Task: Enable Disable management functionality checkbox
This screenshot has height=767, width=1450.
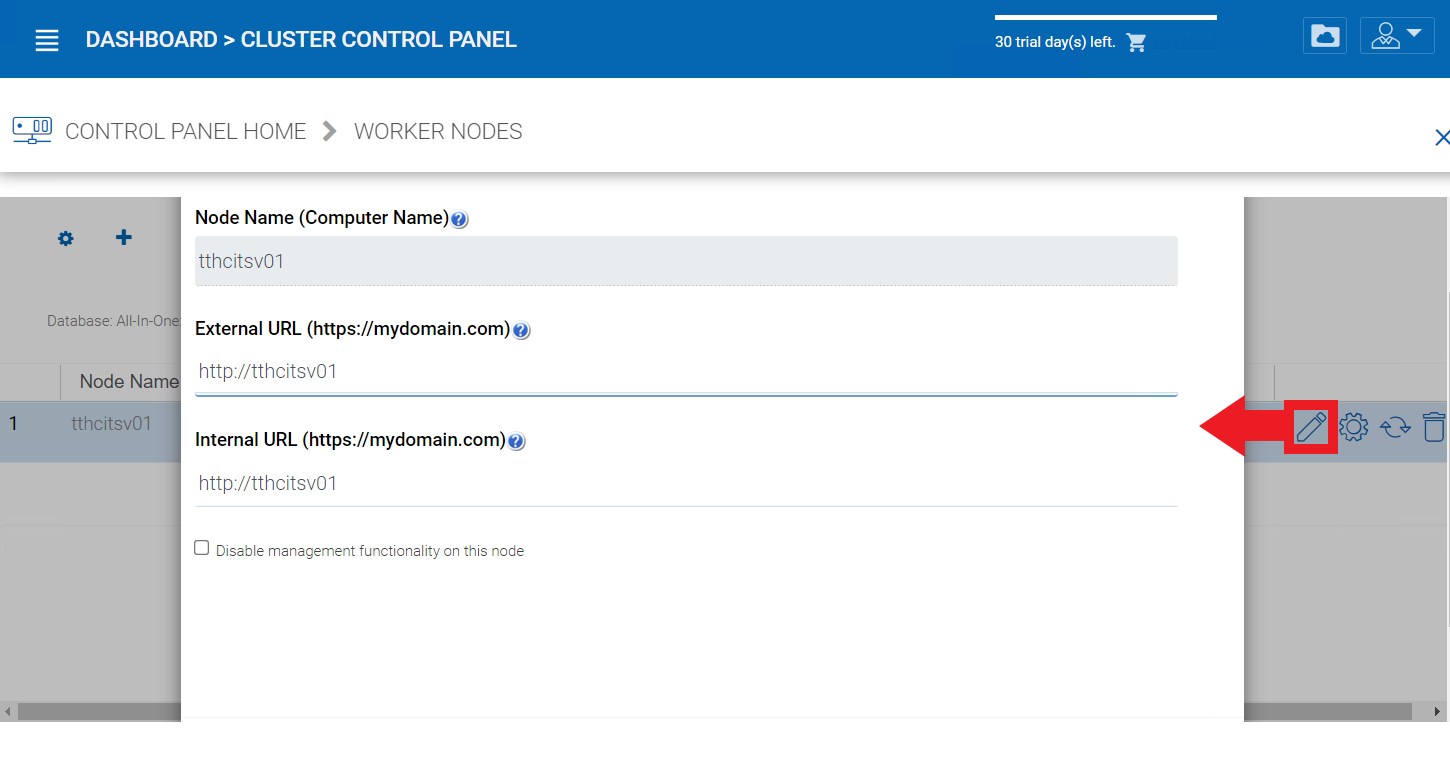Action: [202, 548]
